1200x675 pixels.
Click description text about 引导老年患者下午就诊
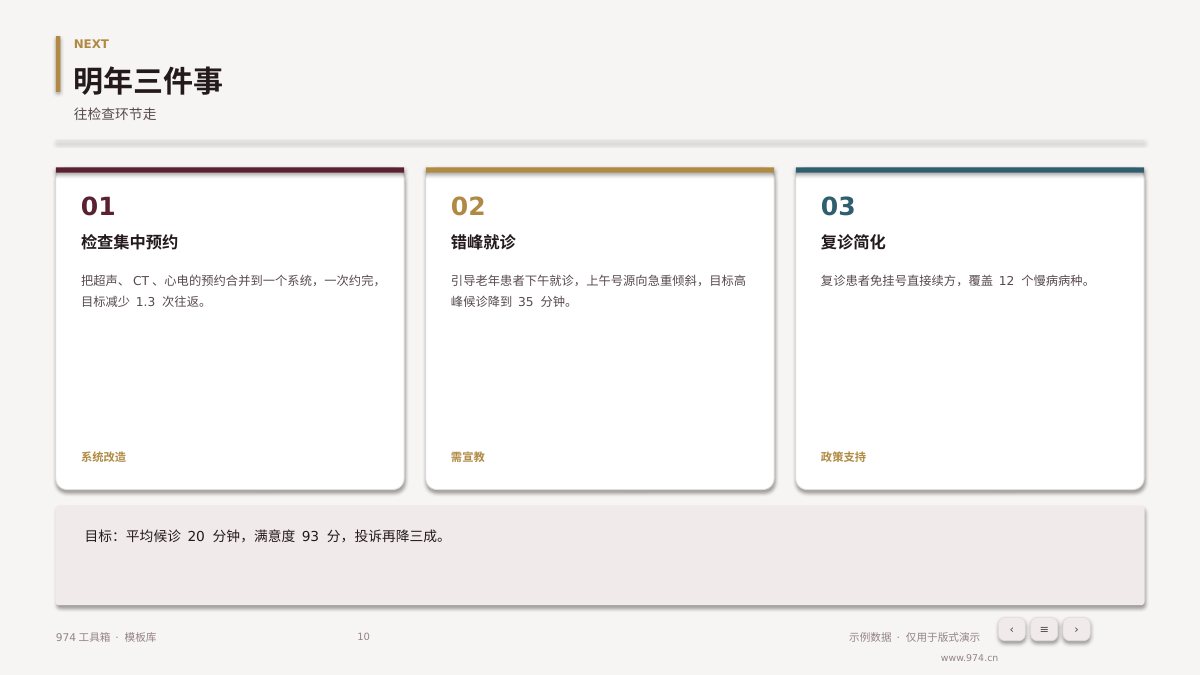(x=598, y=291)
